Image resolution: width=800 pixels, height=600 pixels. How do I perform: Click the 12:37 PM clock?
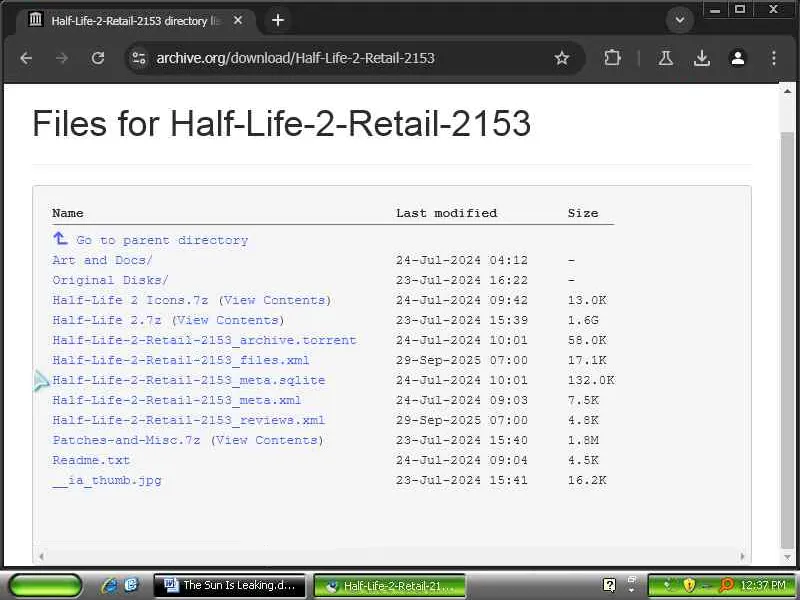pos(763,585)
